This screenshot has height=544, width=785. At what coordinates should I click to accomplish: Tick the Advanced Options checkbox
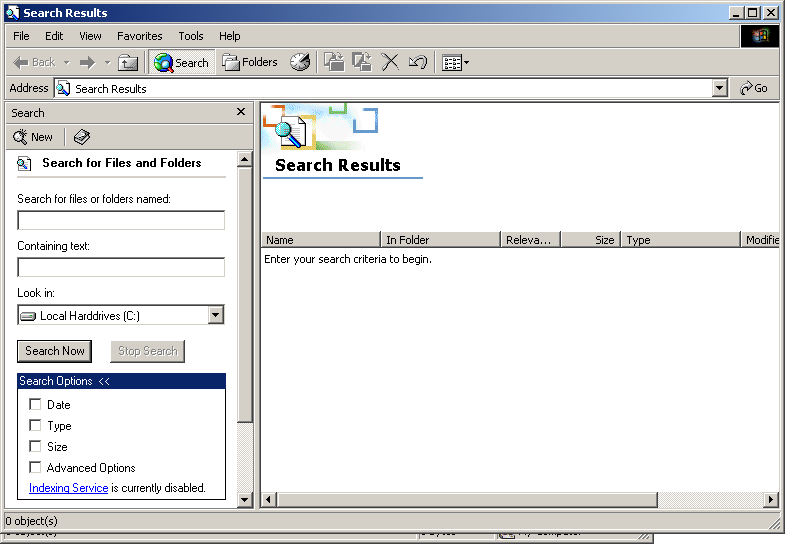pyautogui.click(x=36, y=468)
